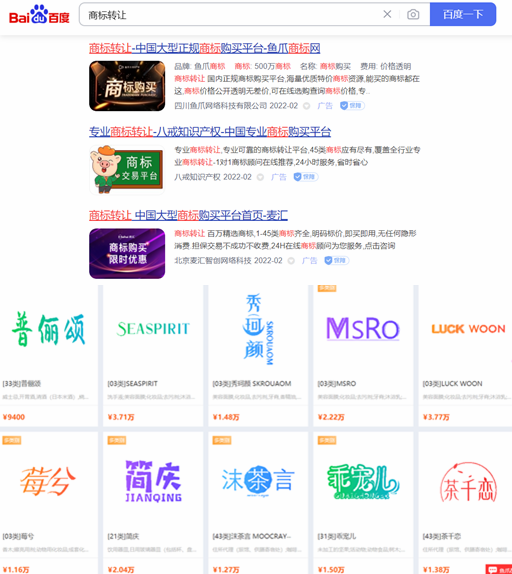Click the 广告 label on 四川鱼爪网络科技 row

tap(325, 106)
